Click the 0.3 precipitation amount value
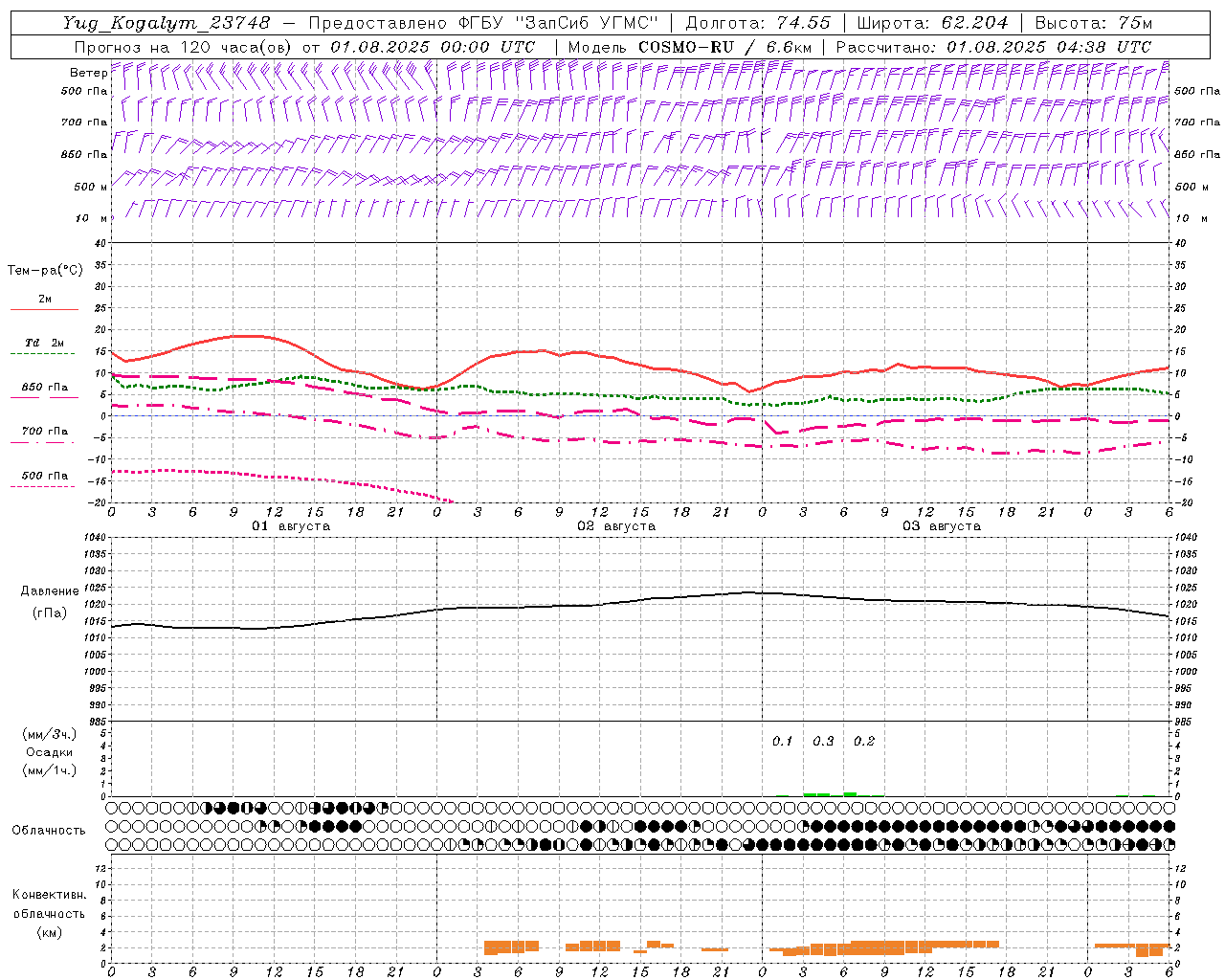This screenshot has width=1225, height=980. click(x=823, y=741)
